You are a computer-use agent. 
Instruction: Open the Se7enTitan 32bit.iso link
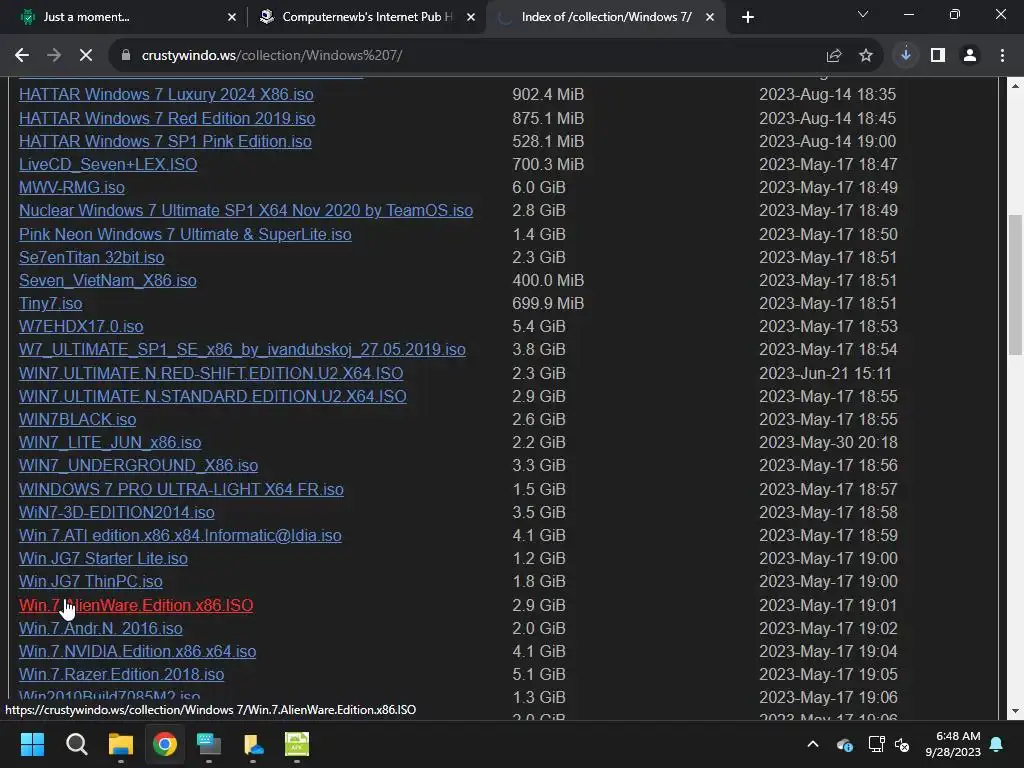(91, 257)
